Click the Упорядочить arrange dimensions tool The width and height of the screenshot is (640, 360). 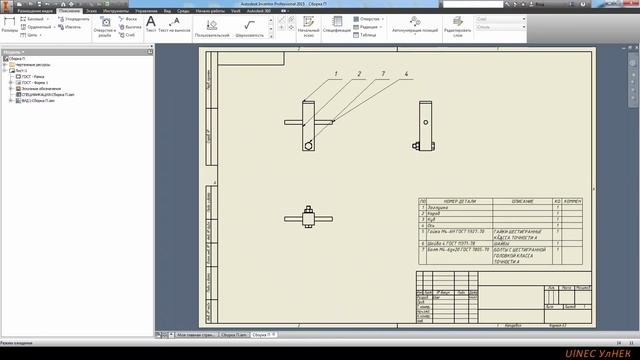click(73, 19)
